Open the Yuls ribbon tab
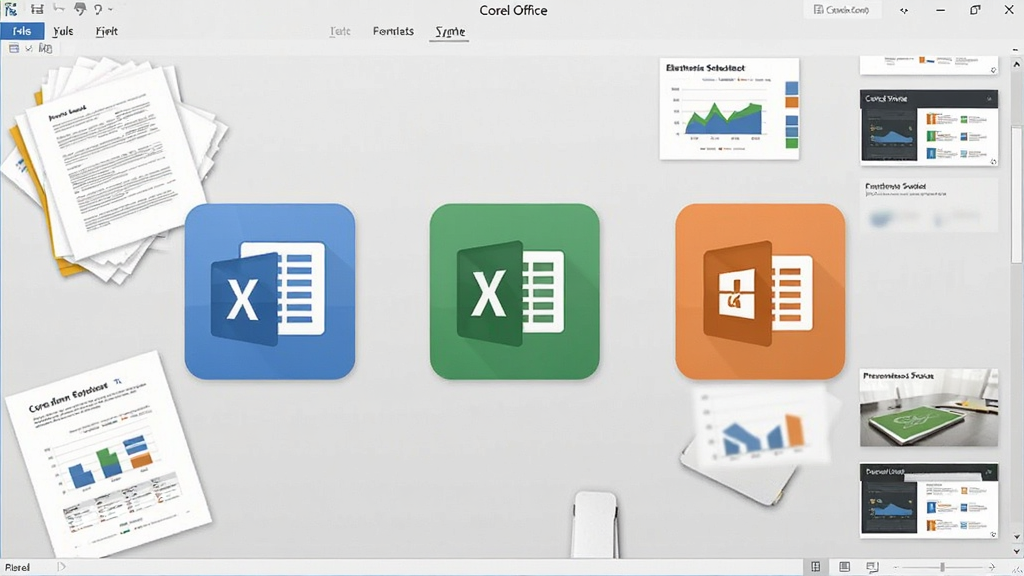The image size is (1024, 576). click(x=63, y=31)
